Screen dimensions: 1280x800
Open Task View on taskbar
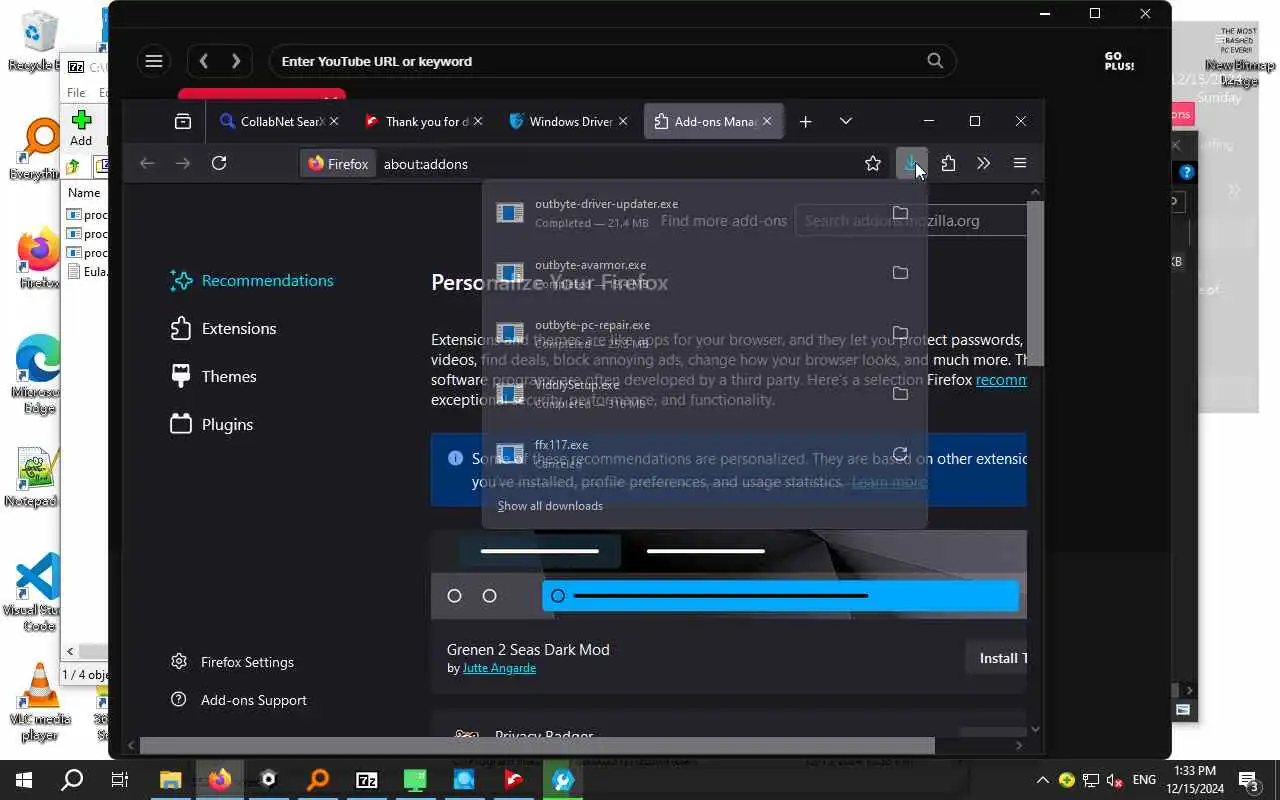[x=120, y=780]
